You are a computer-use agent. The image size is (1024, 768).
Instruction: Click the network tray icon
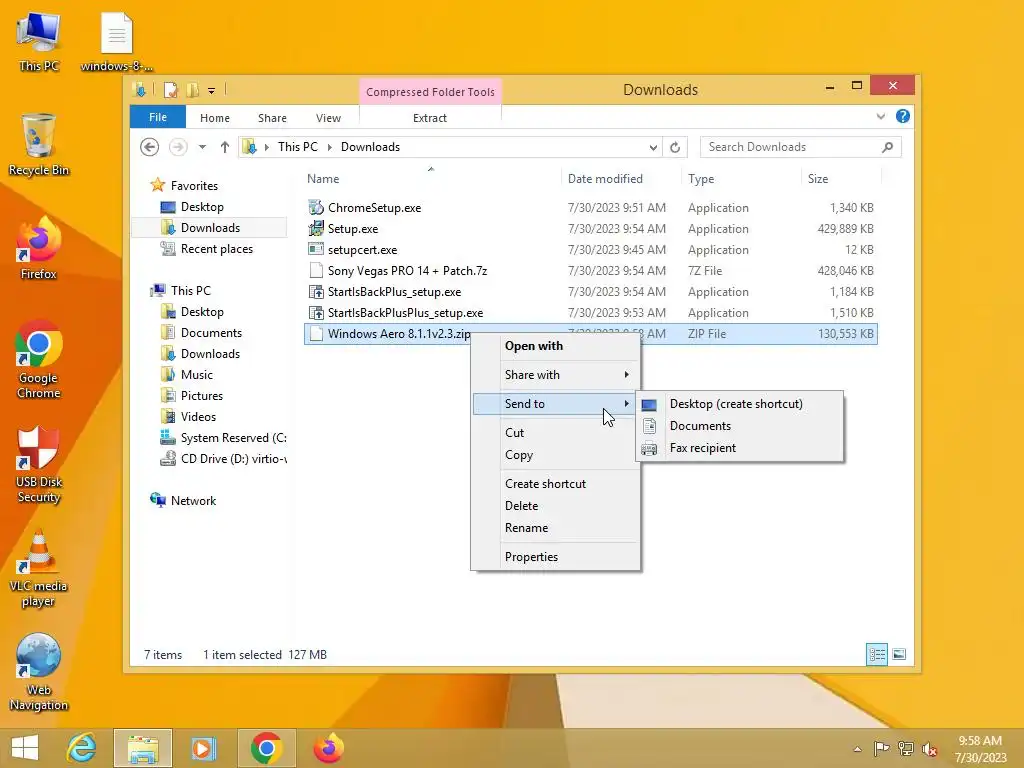(906, 748)
